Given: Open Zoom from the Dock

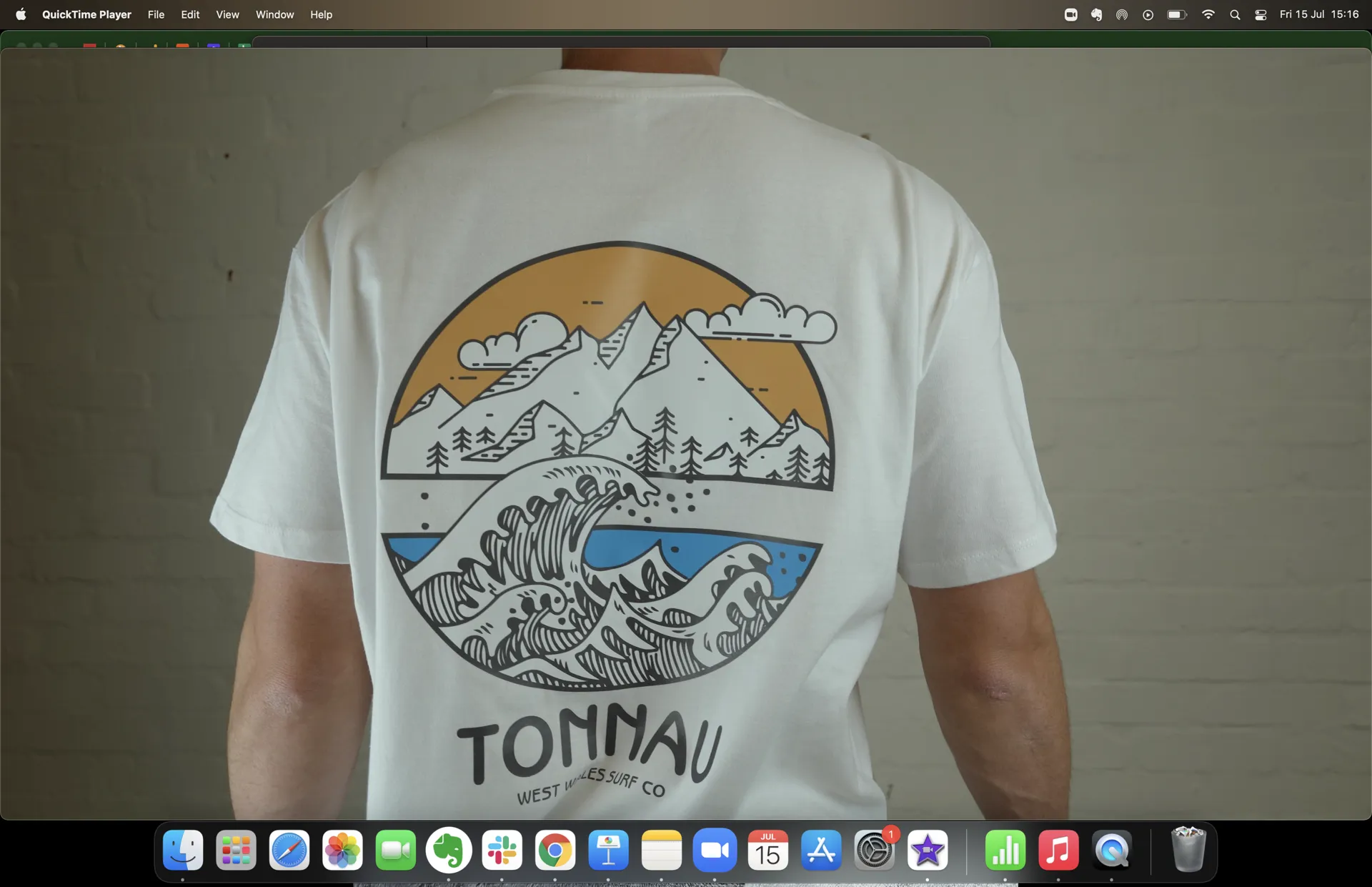Looking at the screenshot, I should point(715,850).
